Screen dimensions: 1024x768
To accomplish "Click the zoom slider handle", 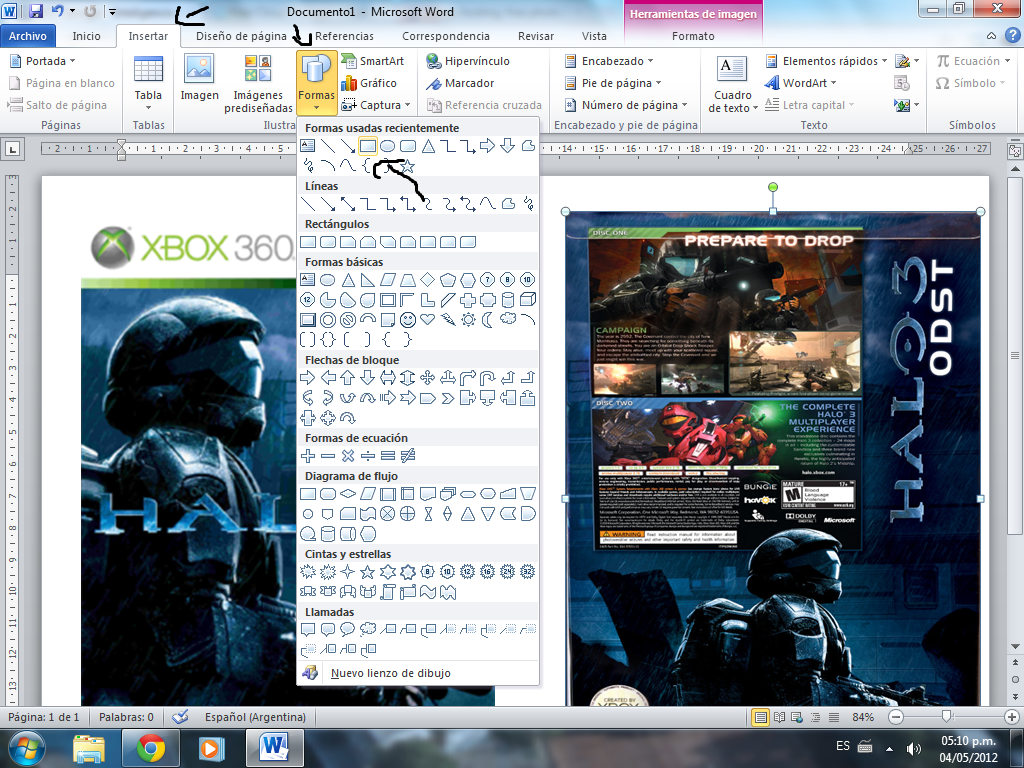I will click(947, 717).
